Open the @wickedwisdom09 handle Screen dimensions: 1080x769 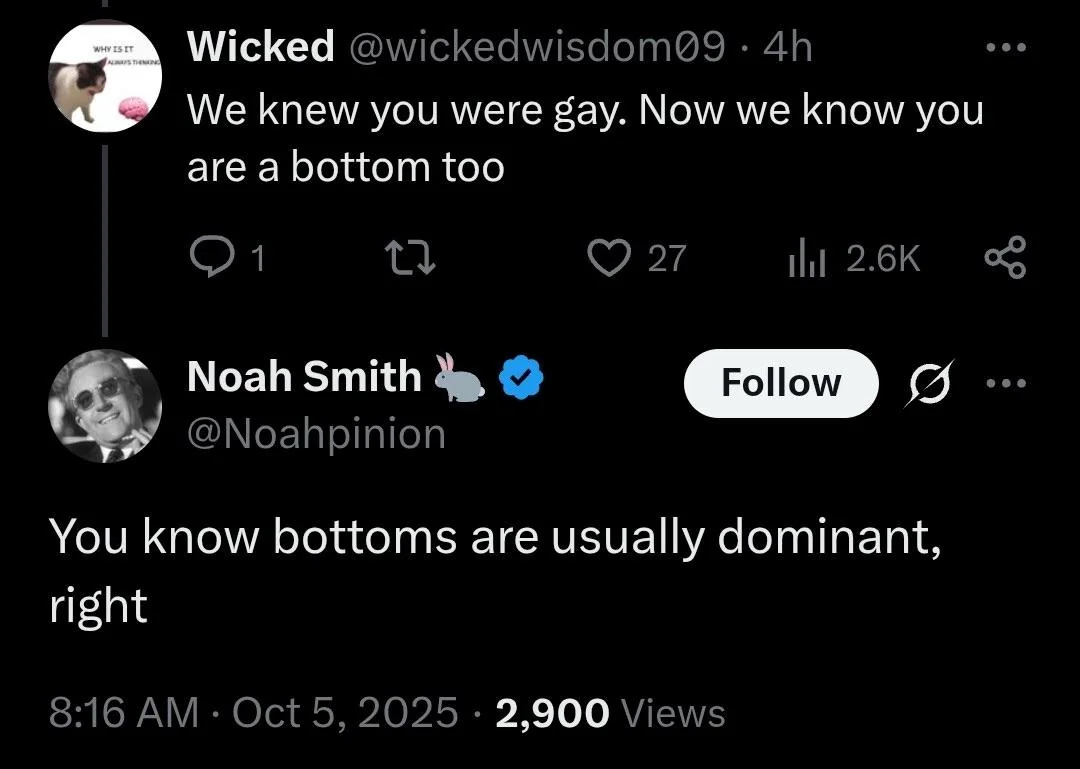click(x=535, y=47)
